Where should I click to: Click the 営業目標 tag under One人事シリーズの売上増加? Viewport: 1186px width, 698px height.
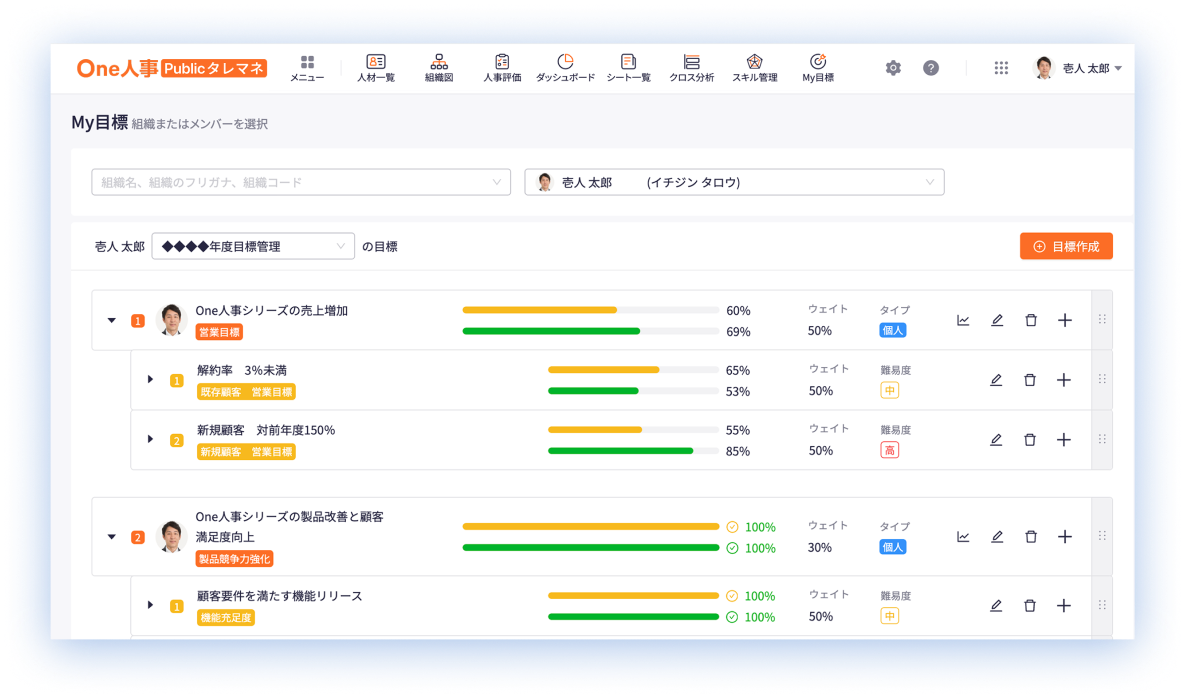219,332
